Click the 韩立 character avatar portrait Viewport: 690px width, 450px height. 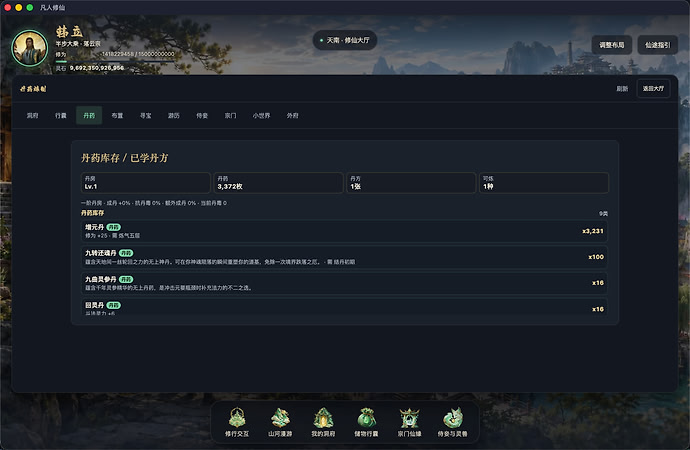tap(29, 48)
